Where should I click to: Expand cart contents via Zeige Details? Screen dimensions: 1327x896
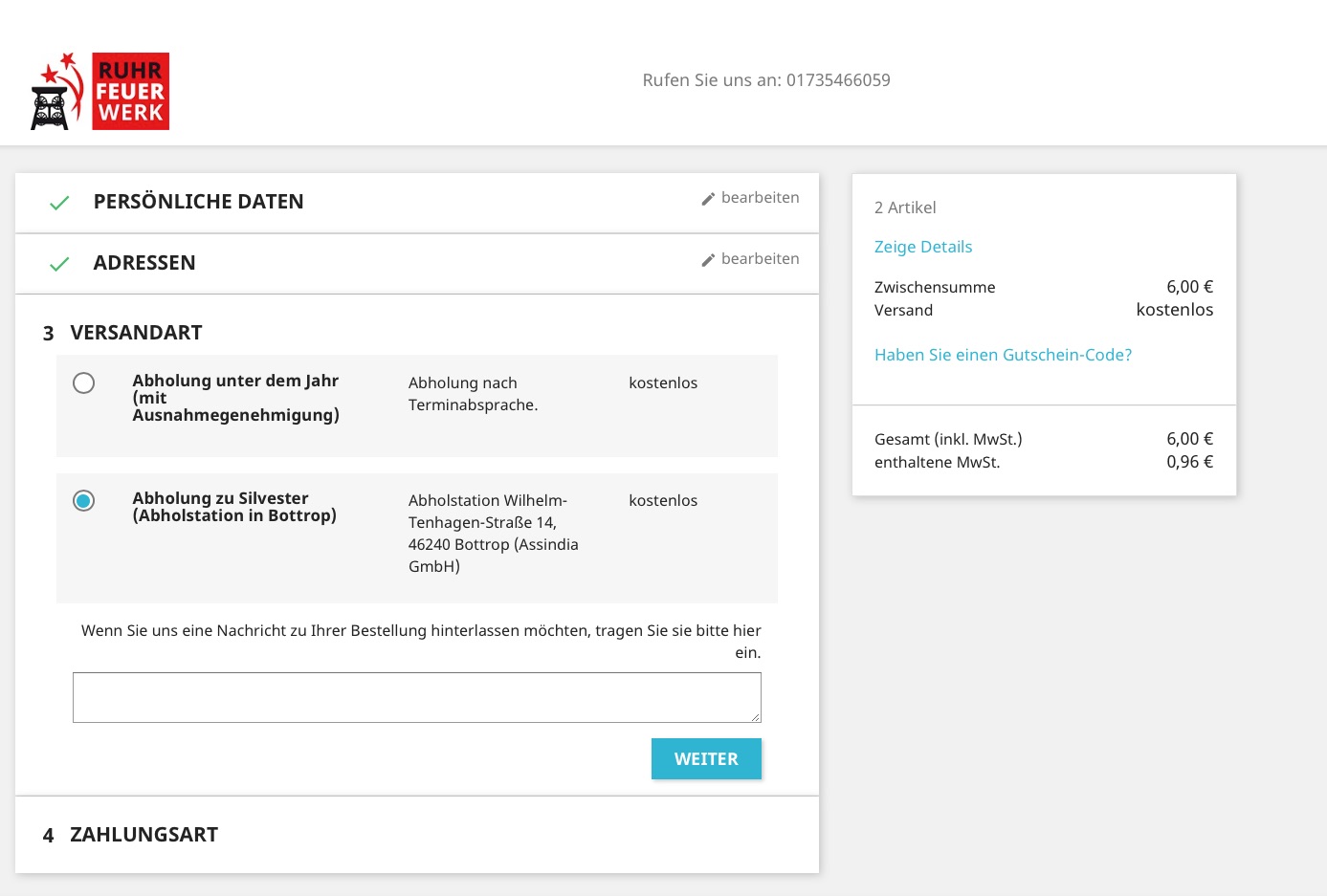(x=923, y=247)
